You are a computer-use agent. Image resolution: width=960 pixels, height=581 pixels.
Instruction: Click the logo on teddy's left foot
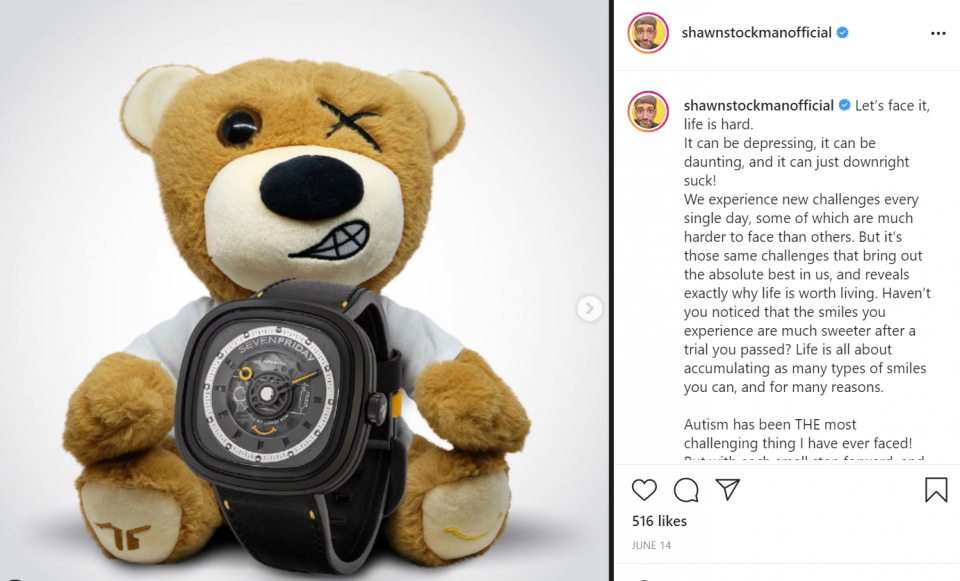click(x=124, y=536)
